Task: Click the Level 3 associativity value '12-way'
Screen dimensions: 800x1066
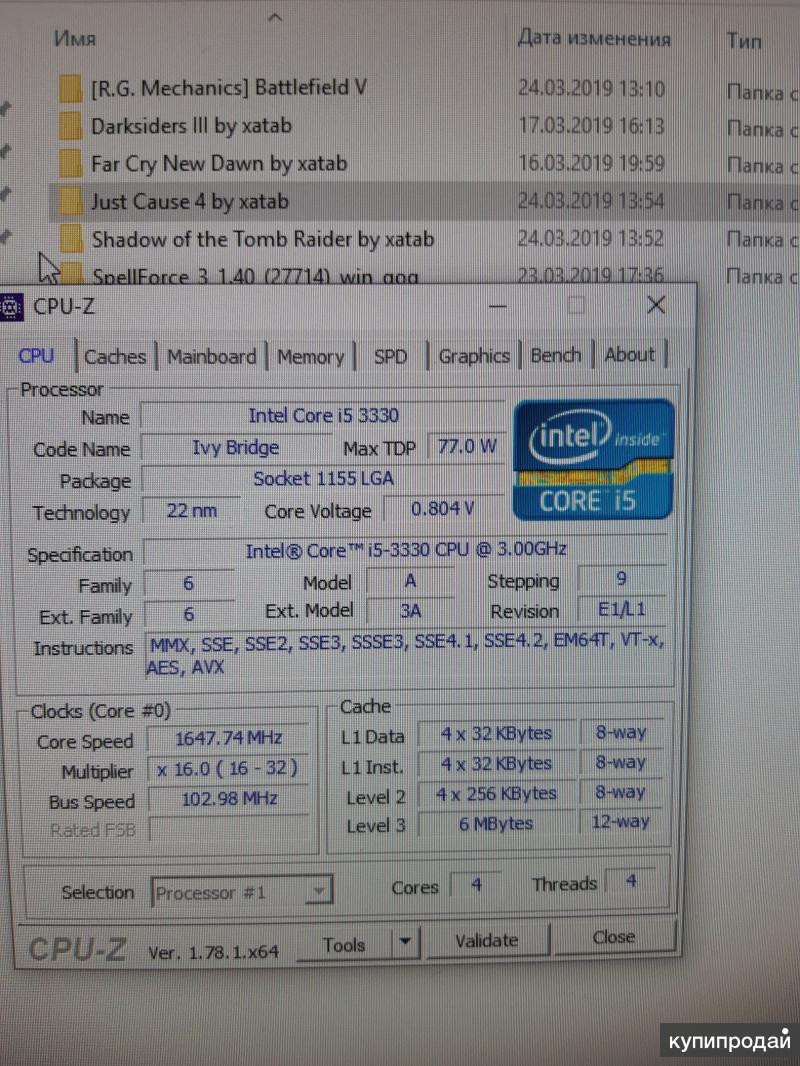Action: coord(621,822)
